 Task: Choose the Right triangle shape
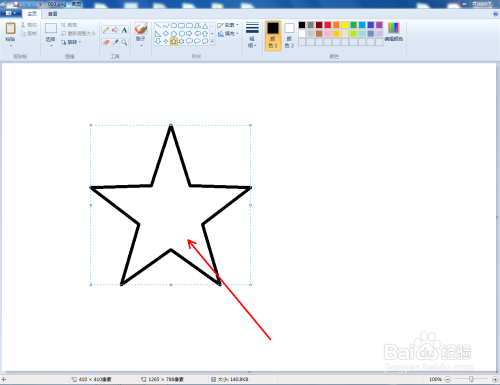click(x=158, y=34)
